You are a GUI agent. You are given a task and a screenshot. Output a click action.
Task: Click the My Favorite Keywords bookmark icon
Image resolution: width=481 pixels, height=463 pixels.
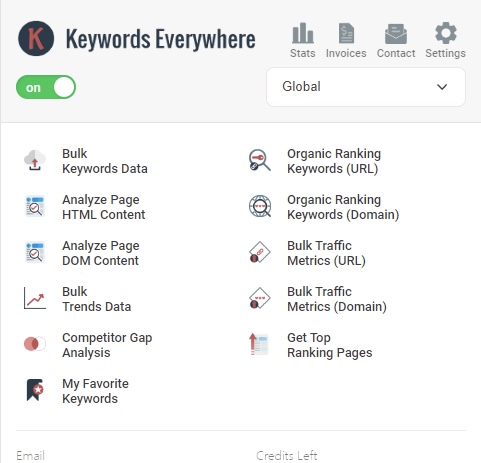[x=35, y=390]
